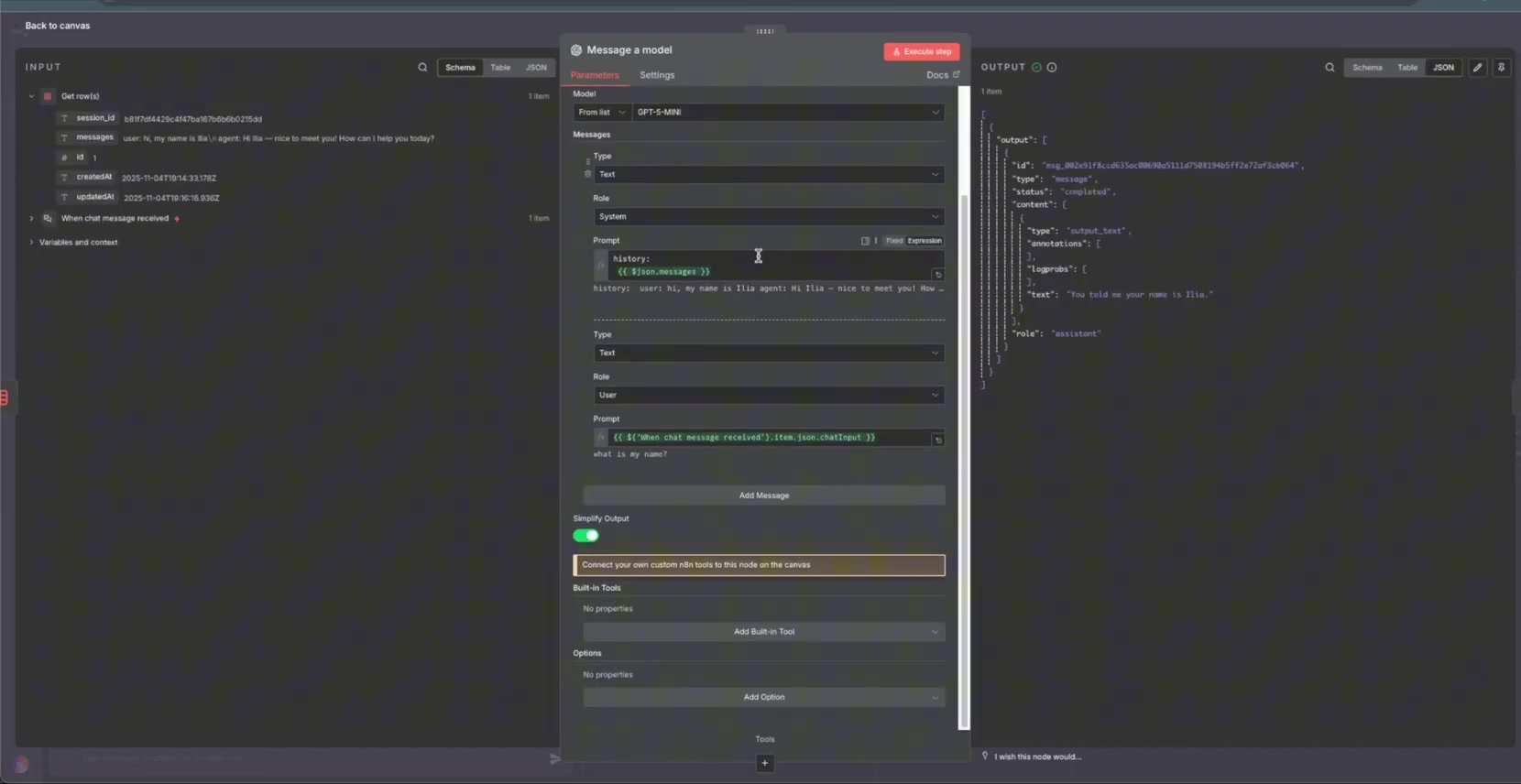Click the Add Message button
Viewport: 1521px width, 784px height.
(x=764, y=495)
